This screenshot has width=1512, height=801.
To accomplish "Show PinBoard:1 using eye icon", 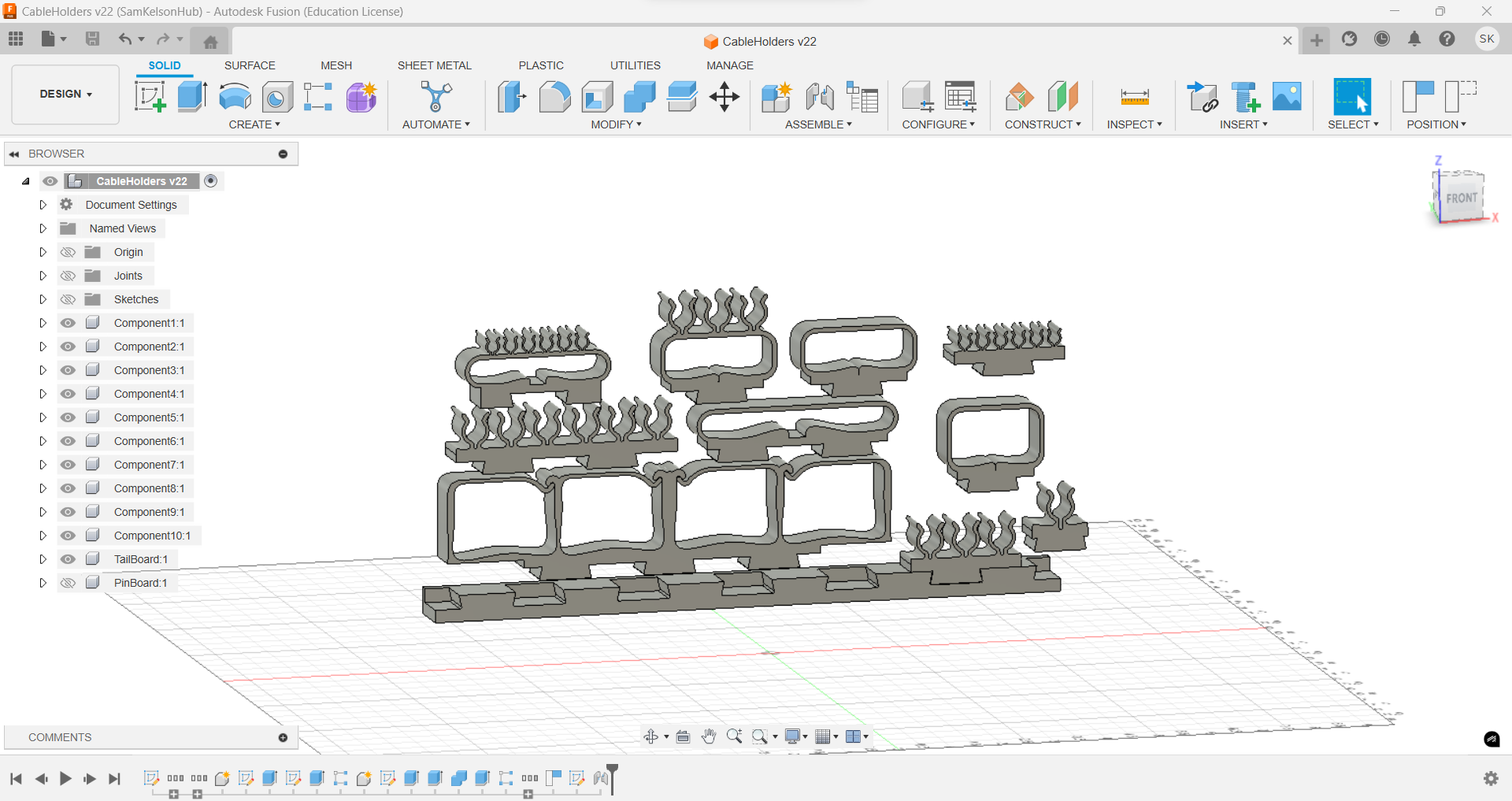I will (69, 583).
